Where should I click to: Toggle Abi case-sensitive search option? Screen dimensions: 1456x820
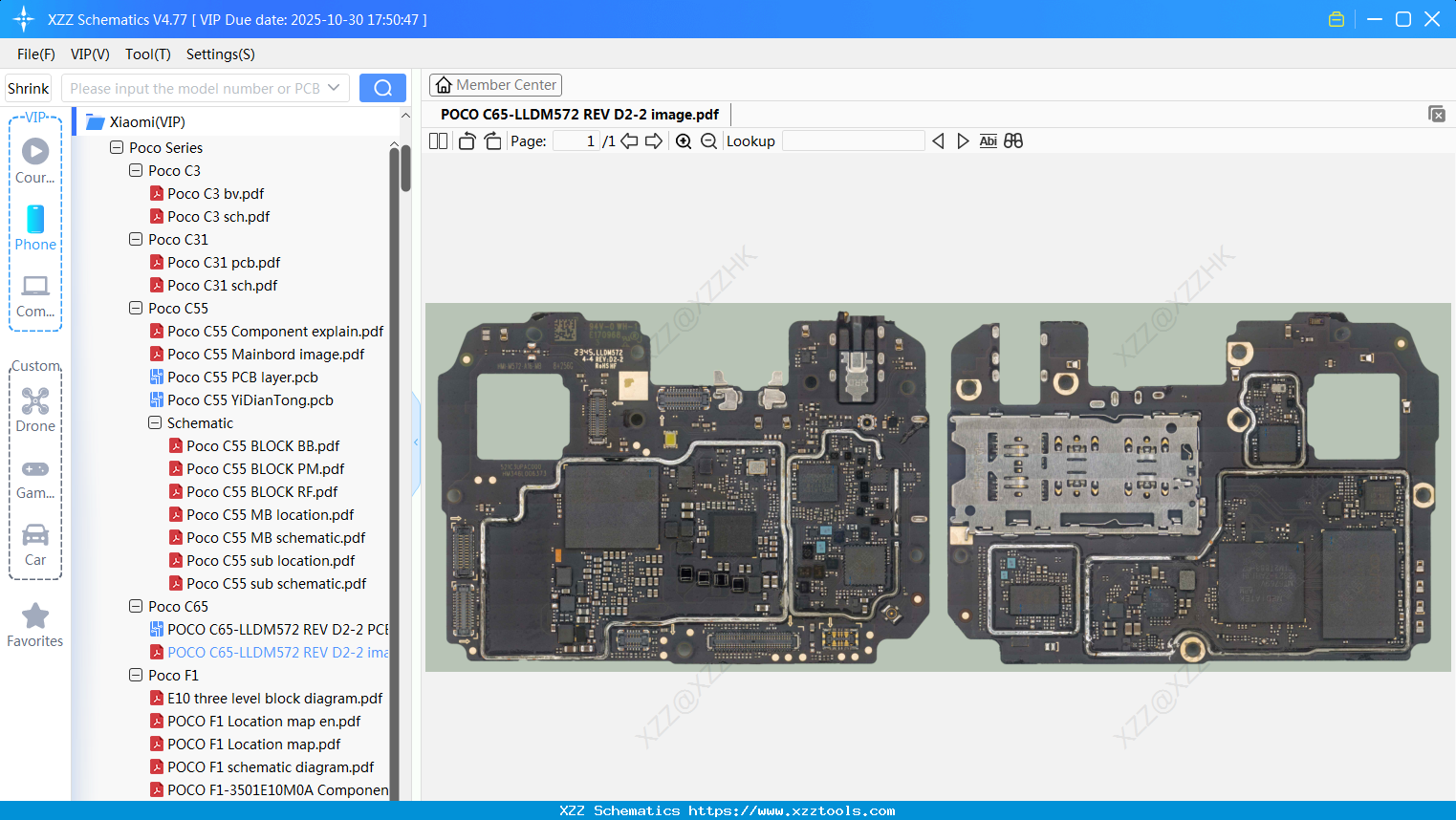[x=988, y=140]
